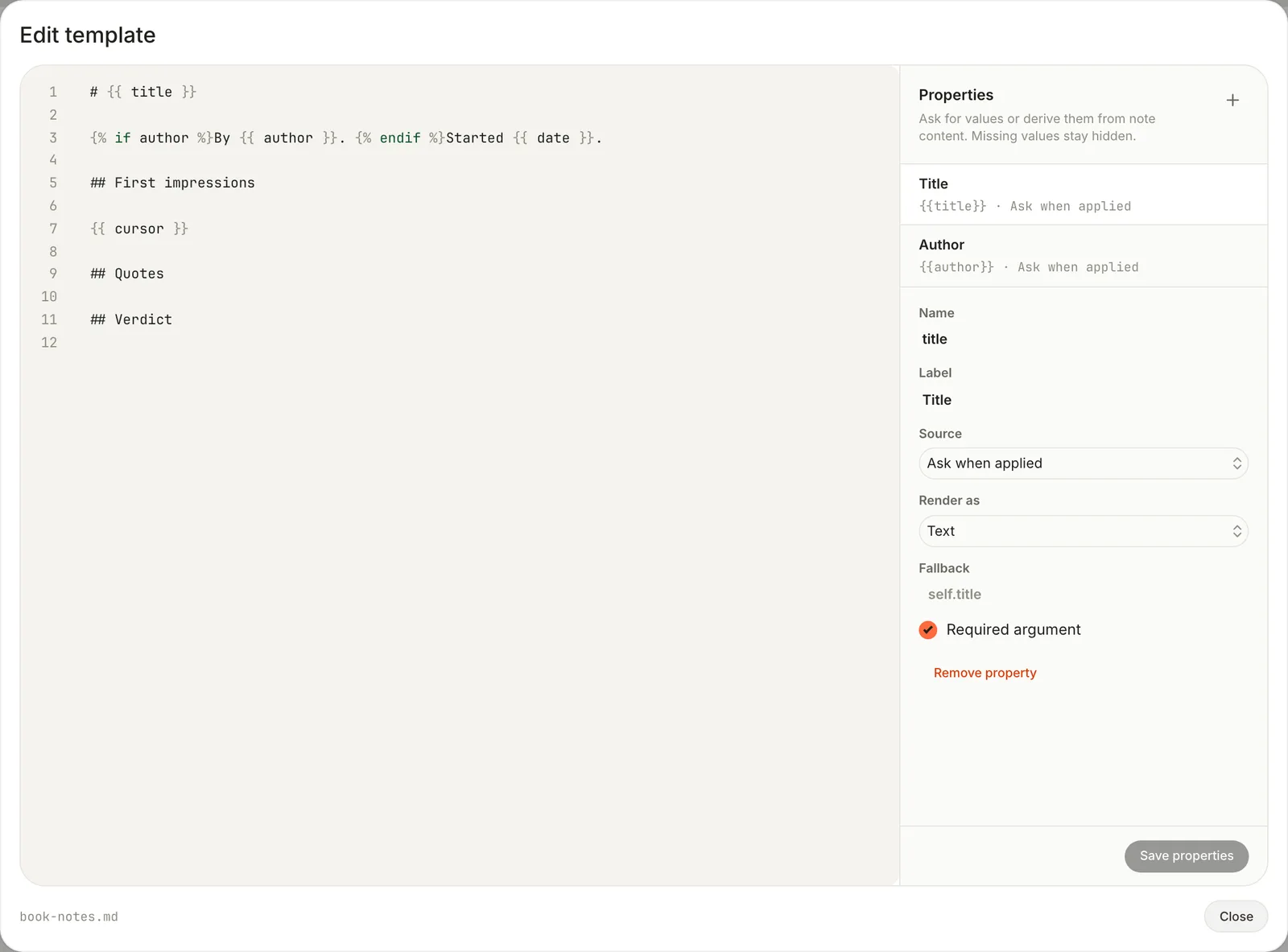Click the Properties panel heading

(956, 95)
